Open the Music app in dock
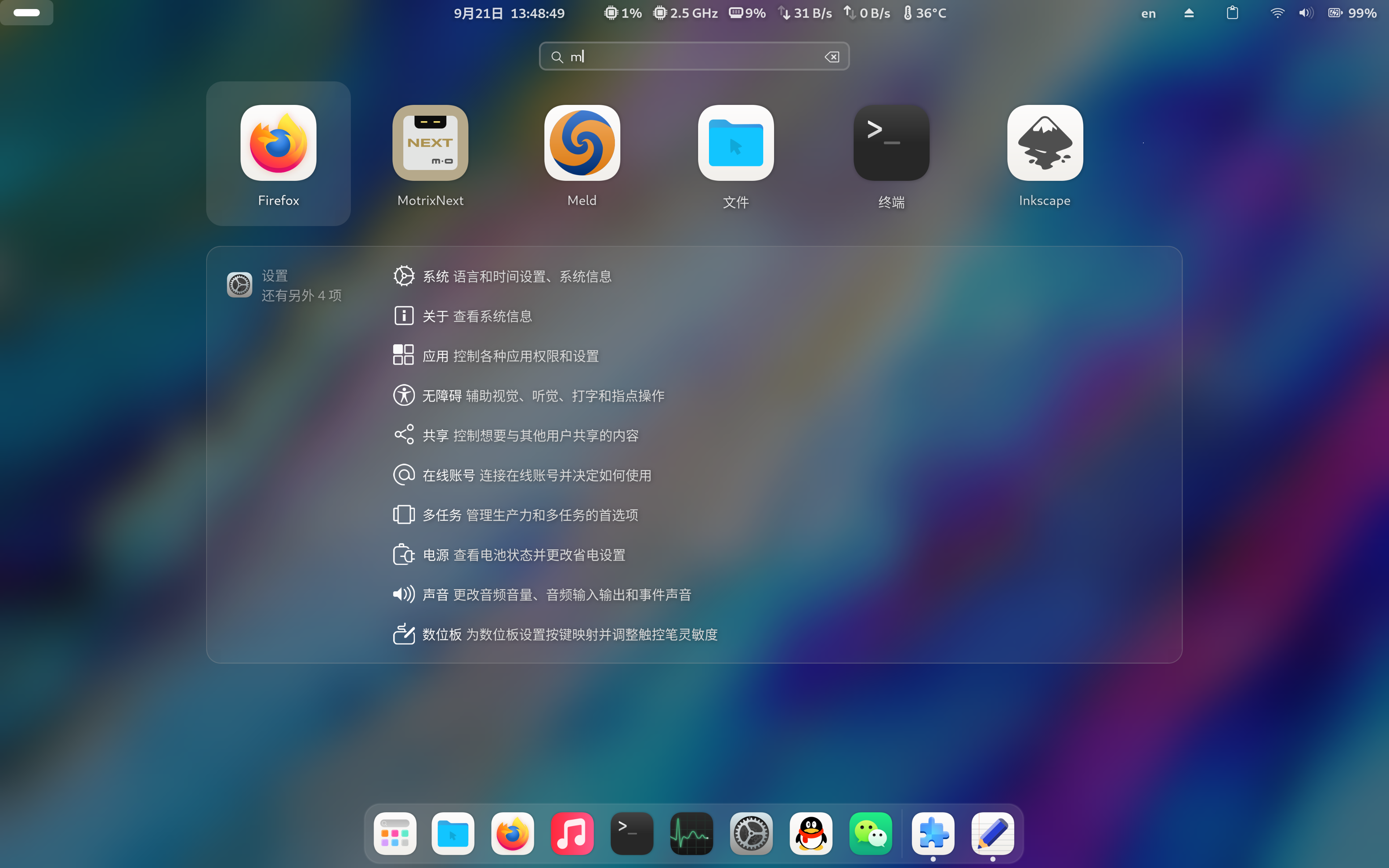The width and height of the screenshot is (1389, 868). (x=572, y=833)
